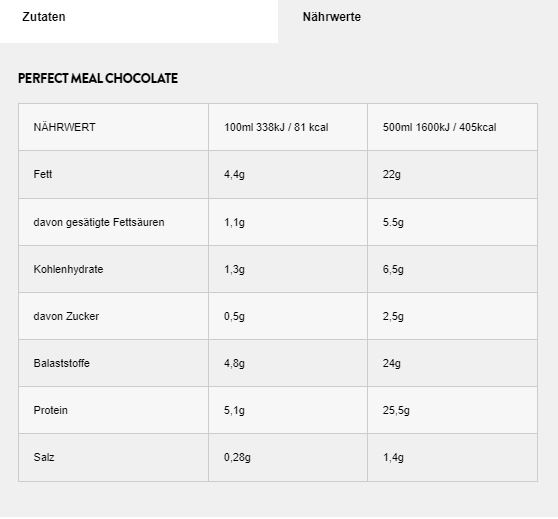Click the 25,5g Protein value
Screen dimensions: 558x519
396,410
